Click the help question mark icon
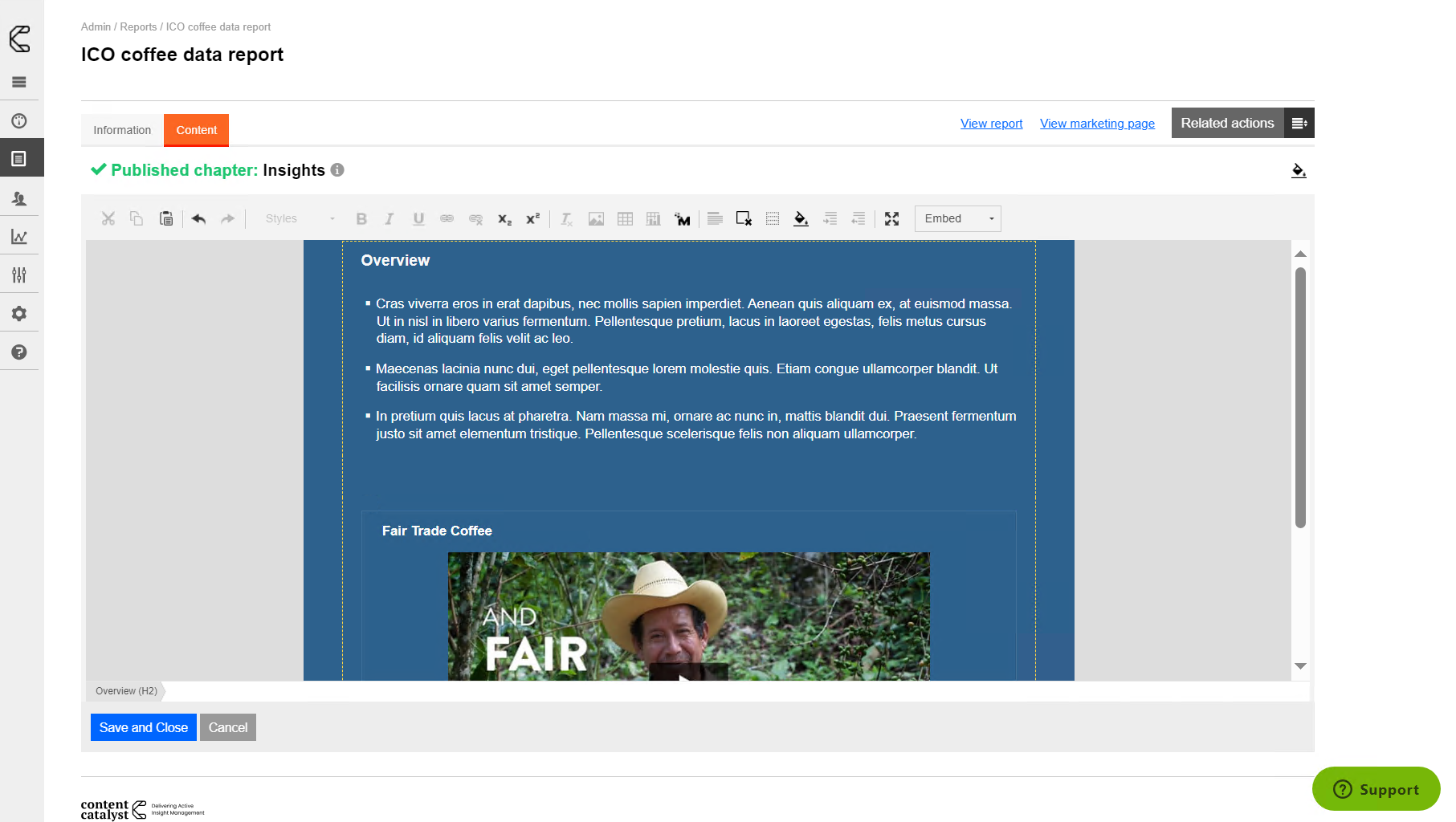Image resolution: width=1456 pixels, height=822 pixels. click(19, 352)
